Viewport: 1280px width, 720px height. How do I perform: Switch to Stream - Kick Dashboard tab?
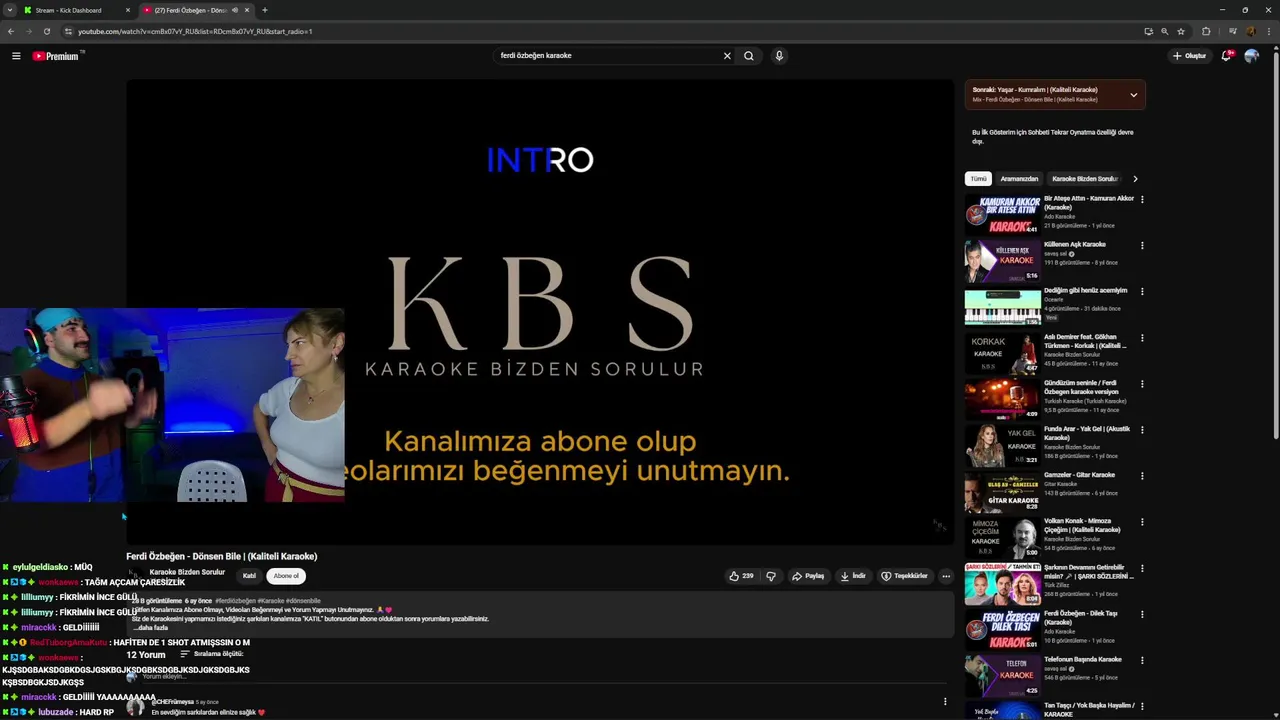tap(77, 10)
